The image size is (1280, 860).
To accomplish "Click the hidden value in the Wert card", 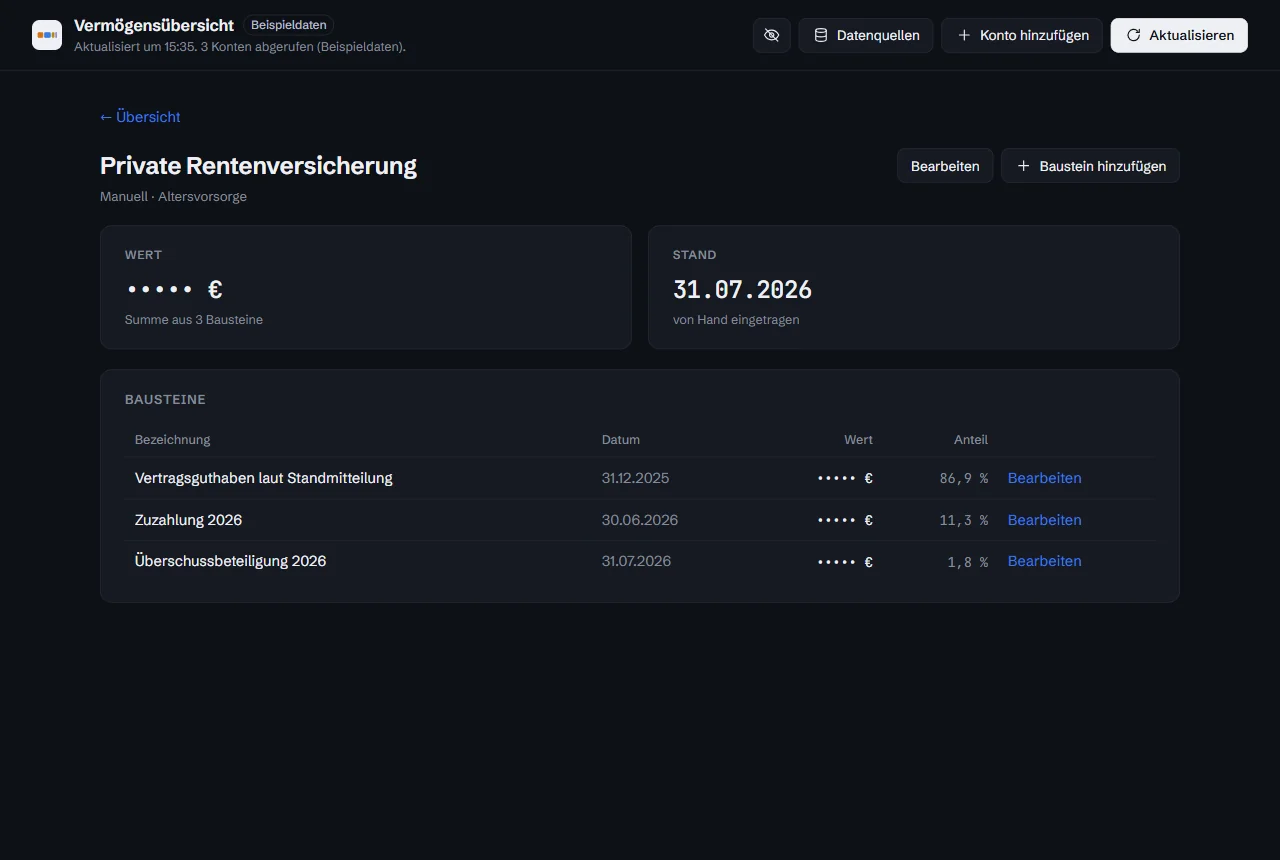I will [174, 290].
